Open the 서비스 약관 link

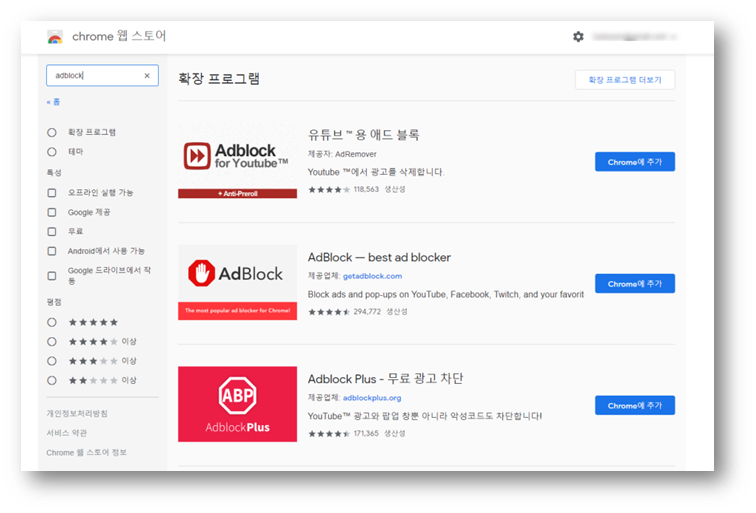tap(67, 433)
